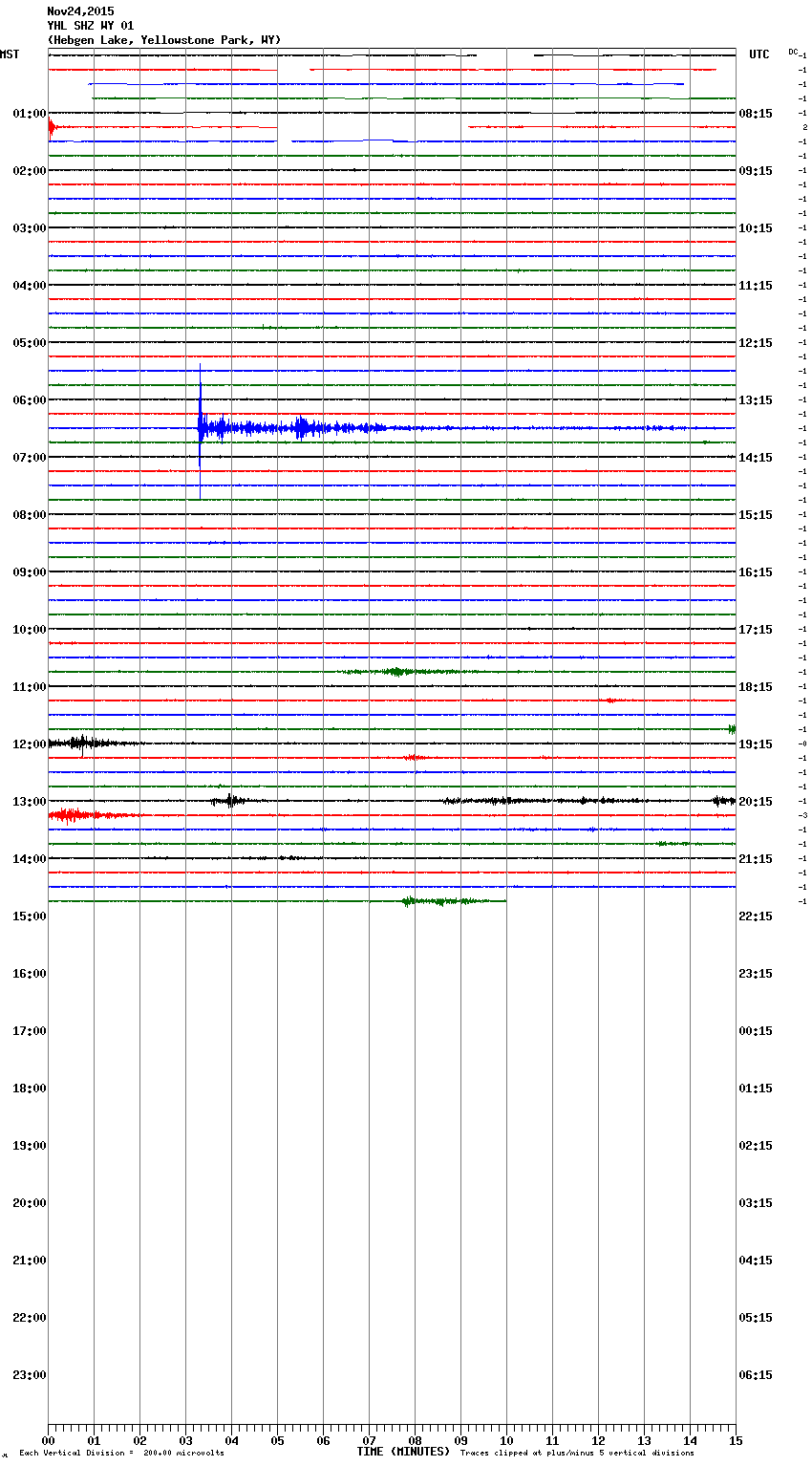Select the 08:00 MST time label
This screenshot has height=1466, width=812.
tap(30, 515)
